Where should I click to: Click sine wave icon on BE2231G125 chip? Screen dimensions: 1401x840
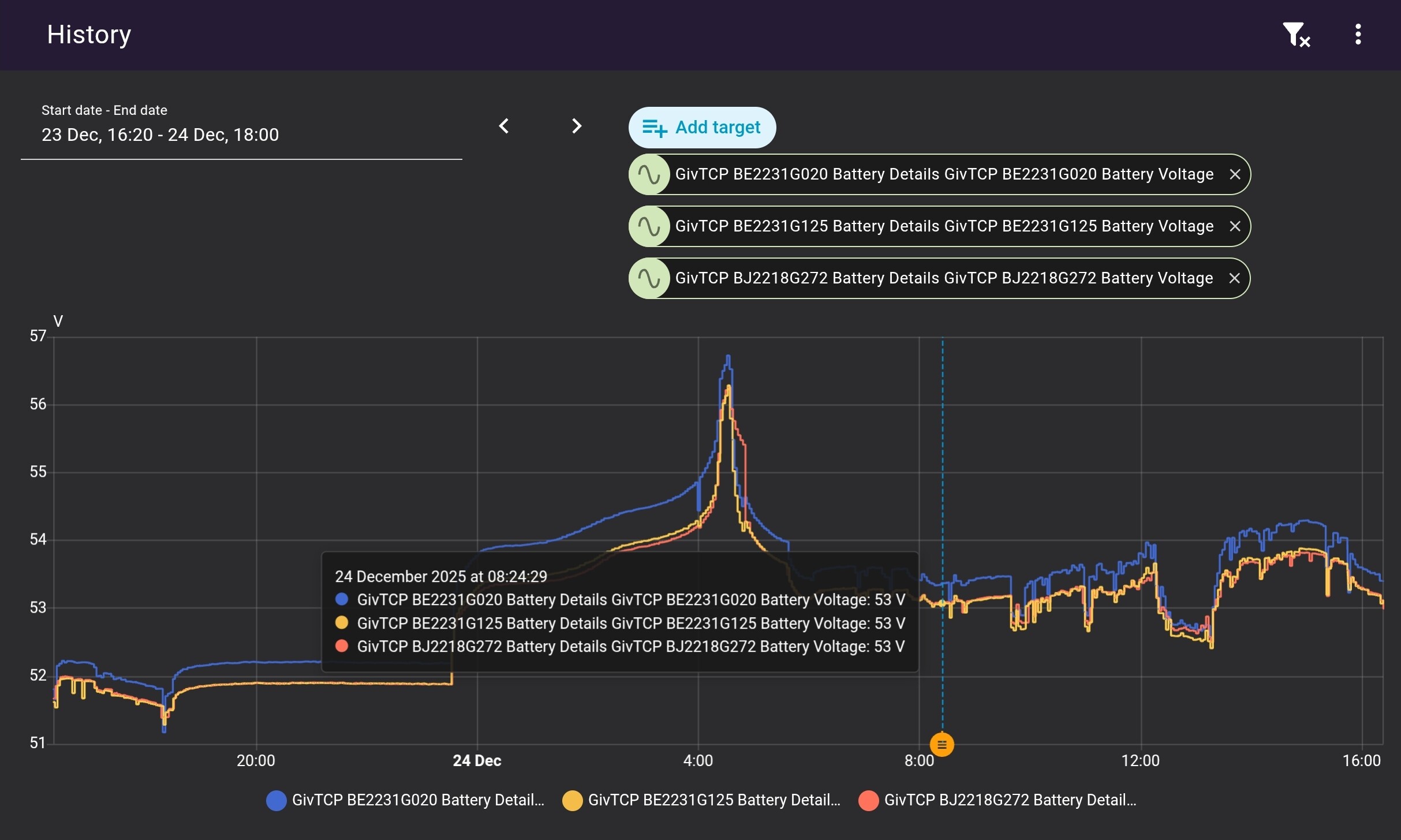point(649,226)
